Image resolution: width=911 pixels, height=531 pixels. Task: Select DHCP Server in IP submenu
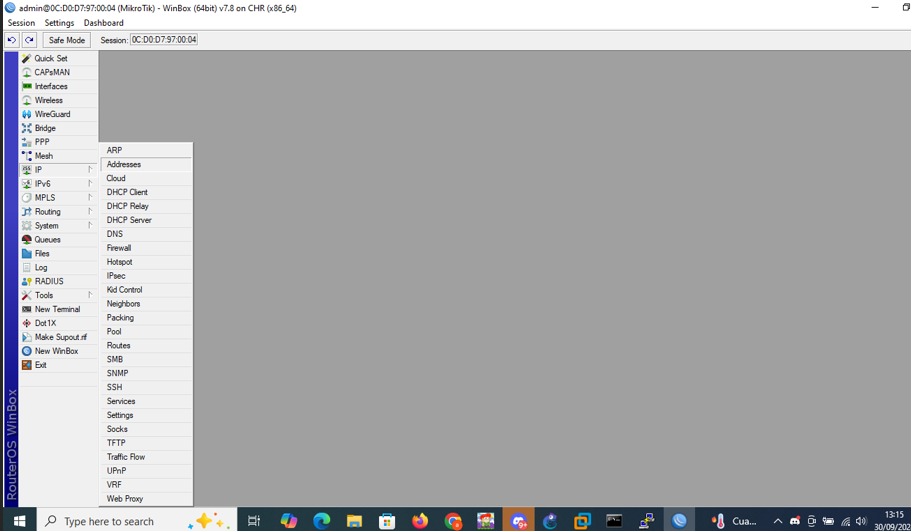pos(146,220)
